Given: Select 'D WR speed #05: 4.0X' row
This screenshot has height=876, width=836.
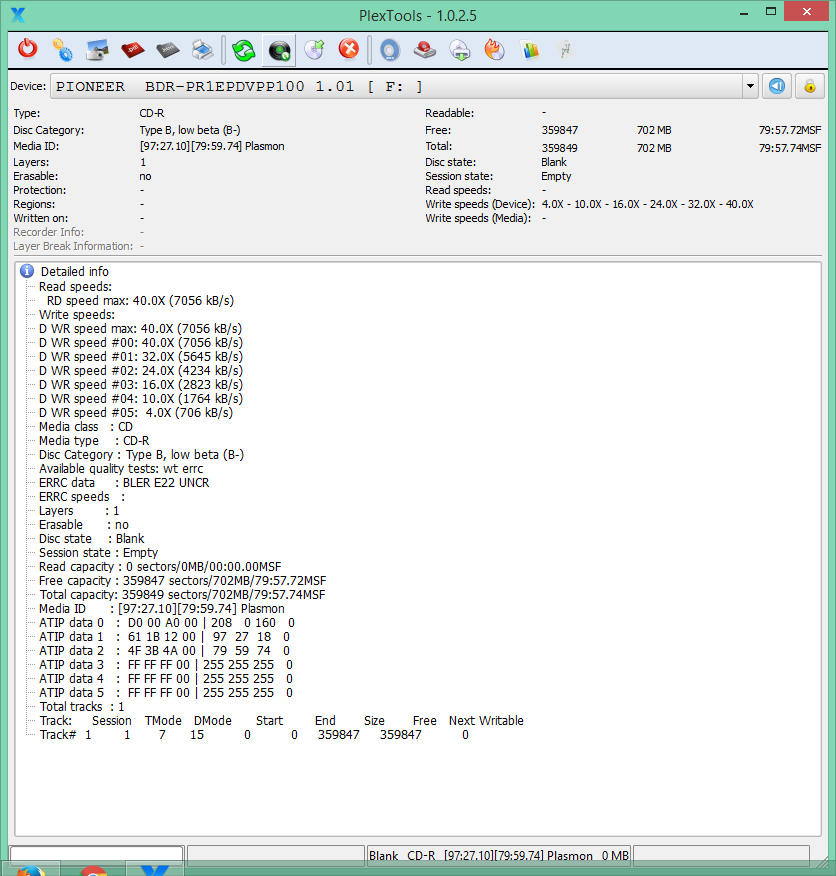Looking at the screenshot, I should [136, 412].
